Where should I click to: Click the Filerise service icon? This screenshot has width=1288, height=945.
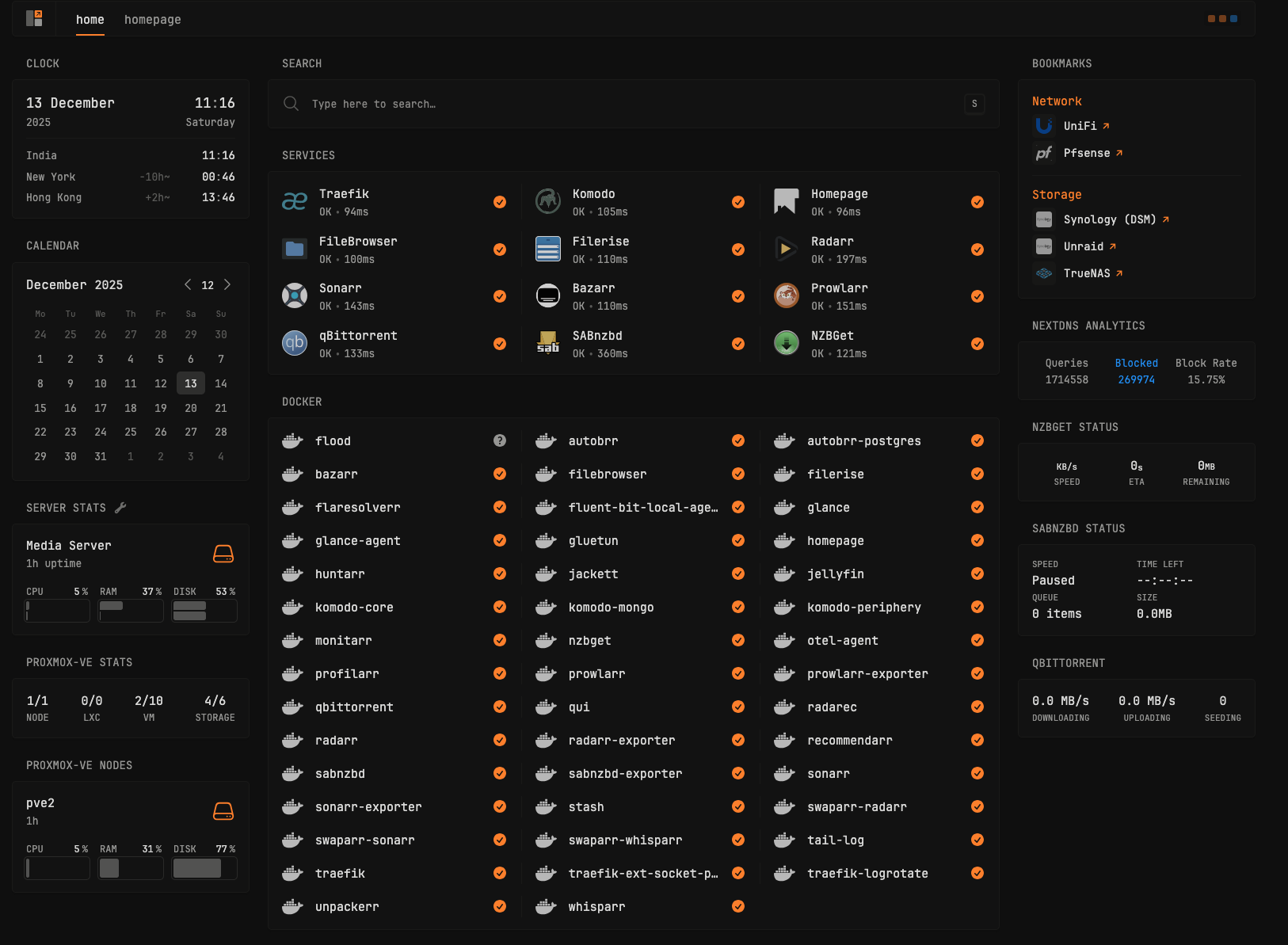(x=548, y=250)
